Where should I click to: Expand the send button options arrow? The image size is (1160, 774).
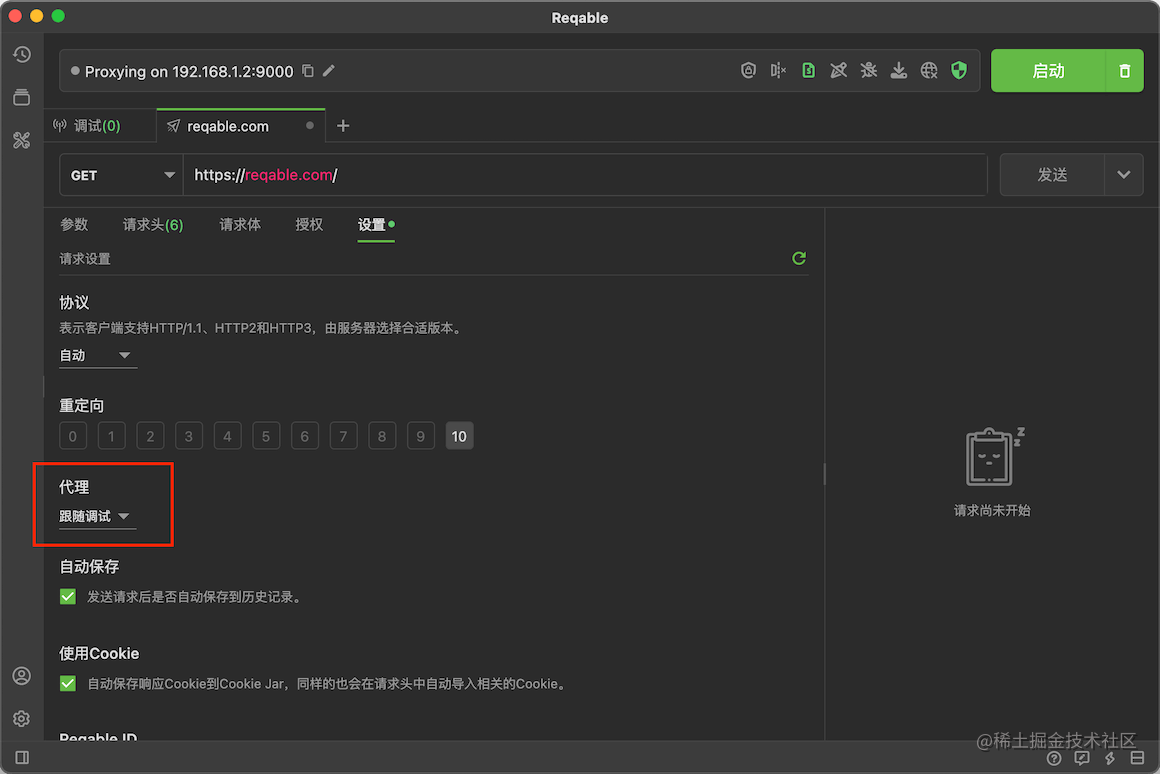1124,175
